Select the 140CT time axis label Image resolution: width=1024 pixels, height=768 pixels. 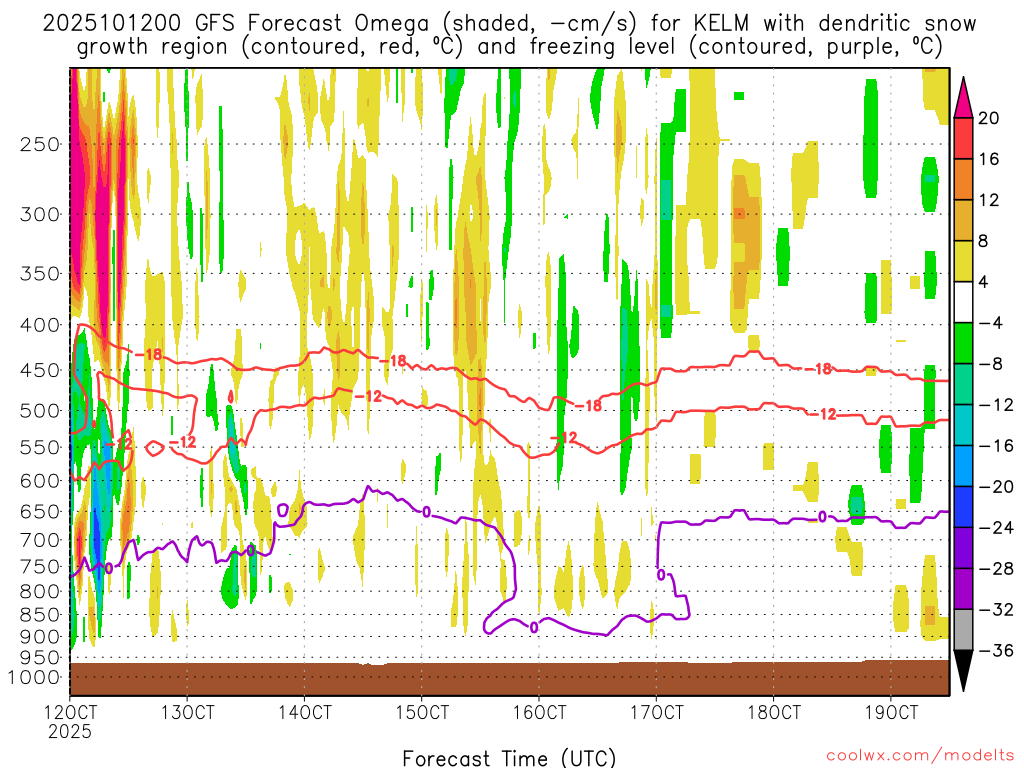(304, 712)
